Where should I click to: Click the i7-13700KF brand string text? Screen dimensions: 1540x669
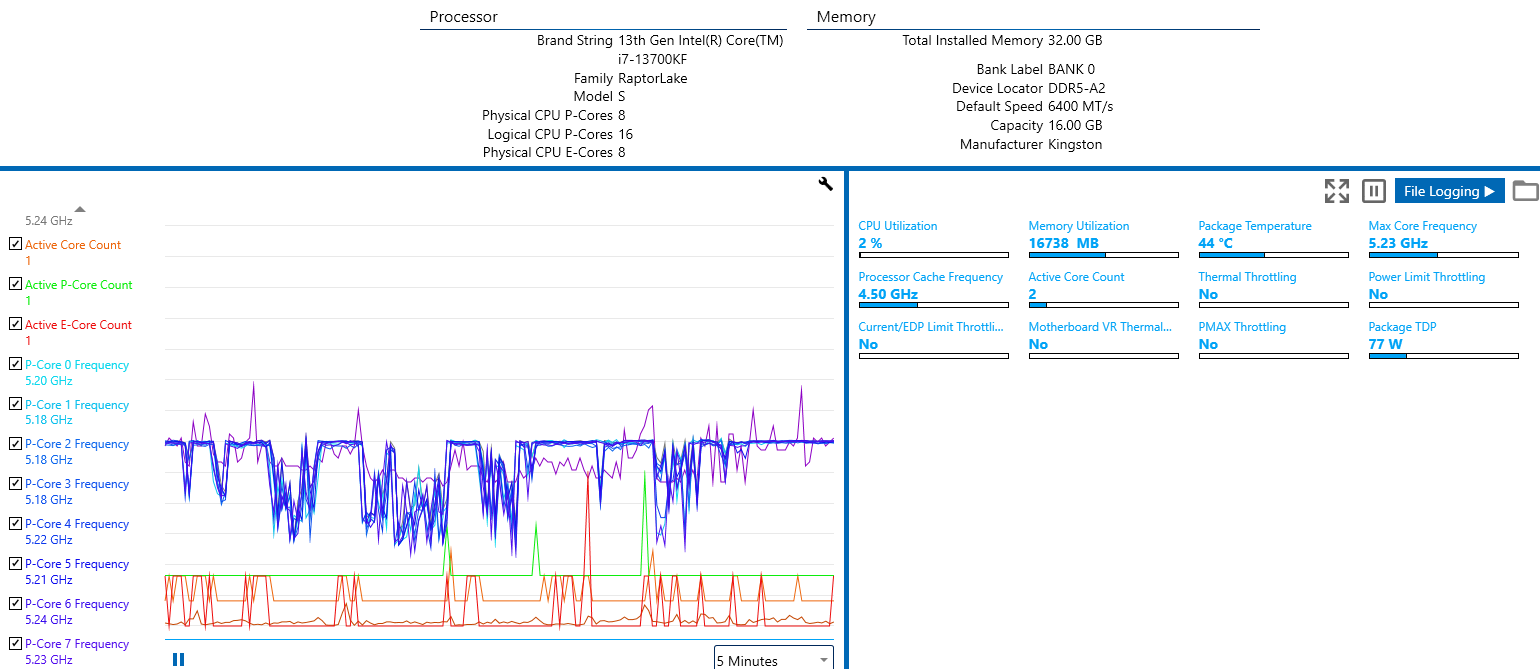click(x=652, y=59)
